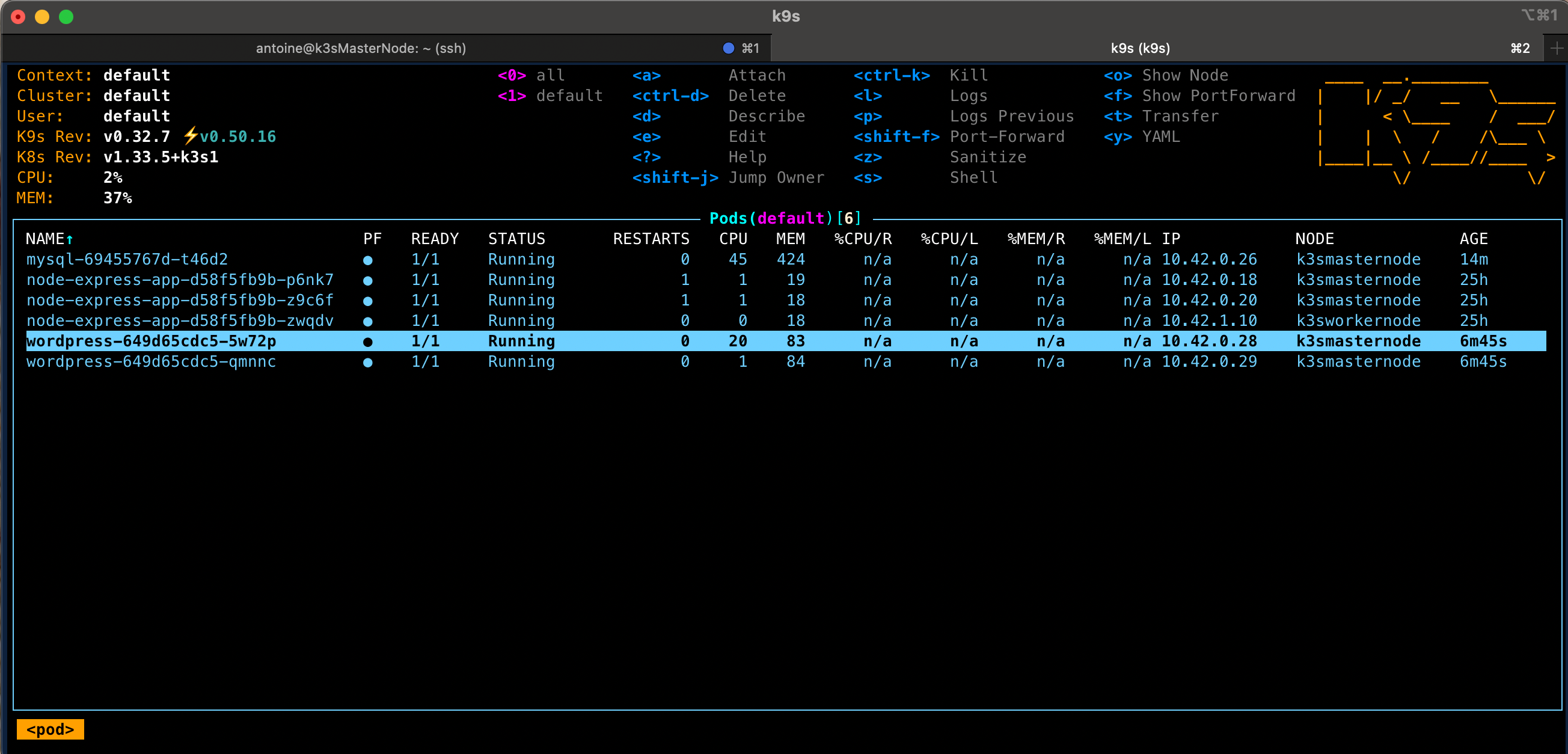Select pod node-express-app-d58f5fb9b-zwqdv
The image size is (1568, 754).
point(180,320)
